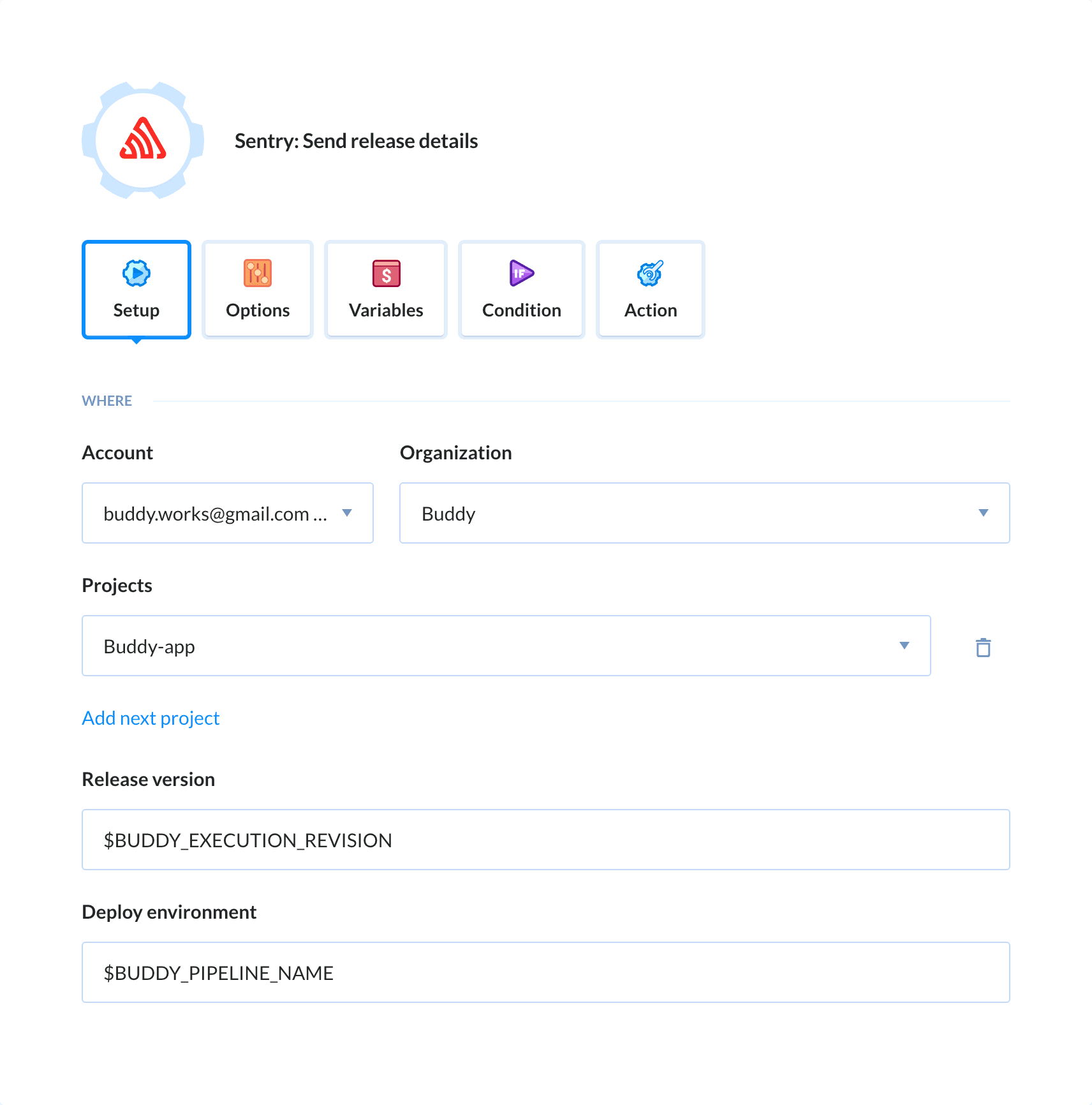Click the Release version label
Viewport: 1092px width, 1105px height.
pos(149,779)
